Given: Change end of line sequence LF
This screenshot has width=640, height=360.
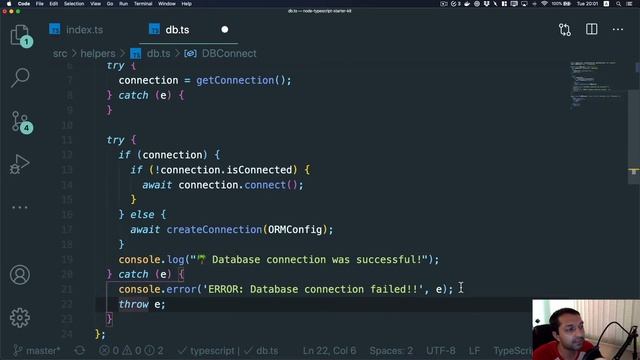Looking at the screenshot, I should pos(474,351).
